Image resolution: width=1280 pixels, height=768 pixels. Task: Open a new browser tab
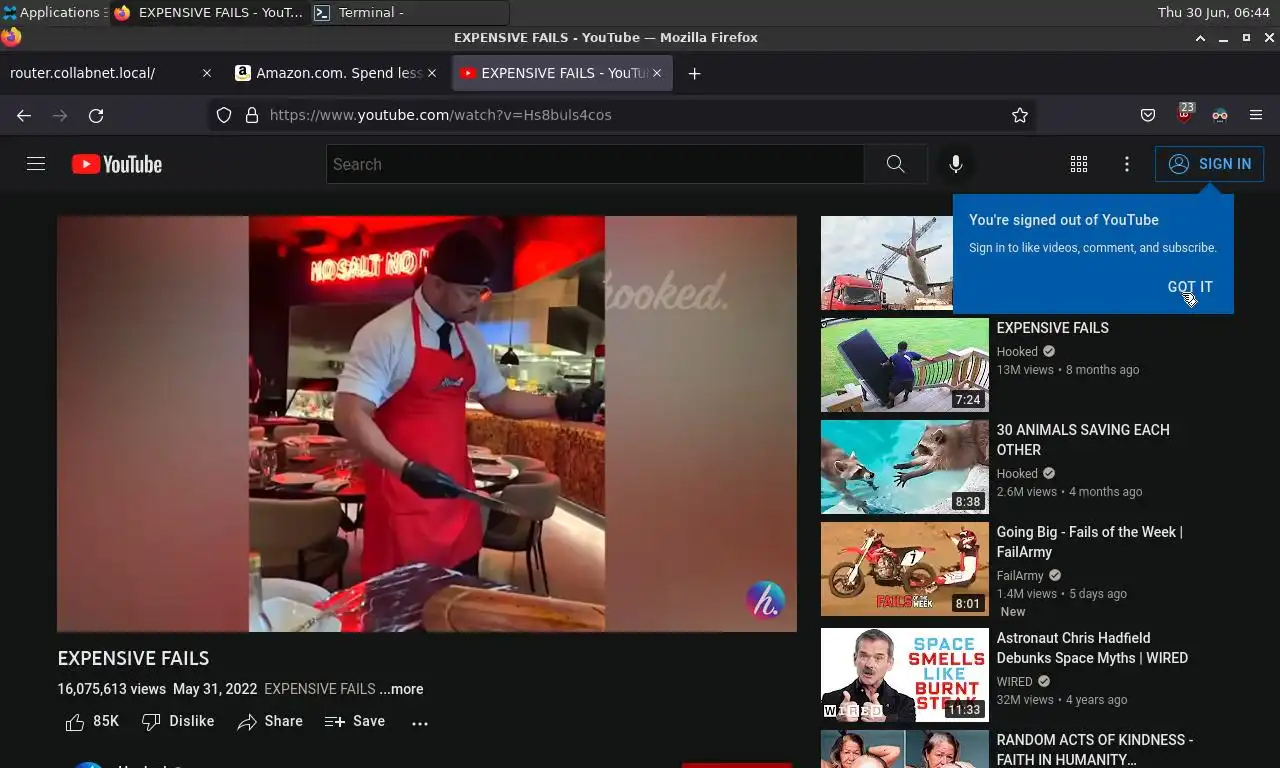(x=694, y=73)
